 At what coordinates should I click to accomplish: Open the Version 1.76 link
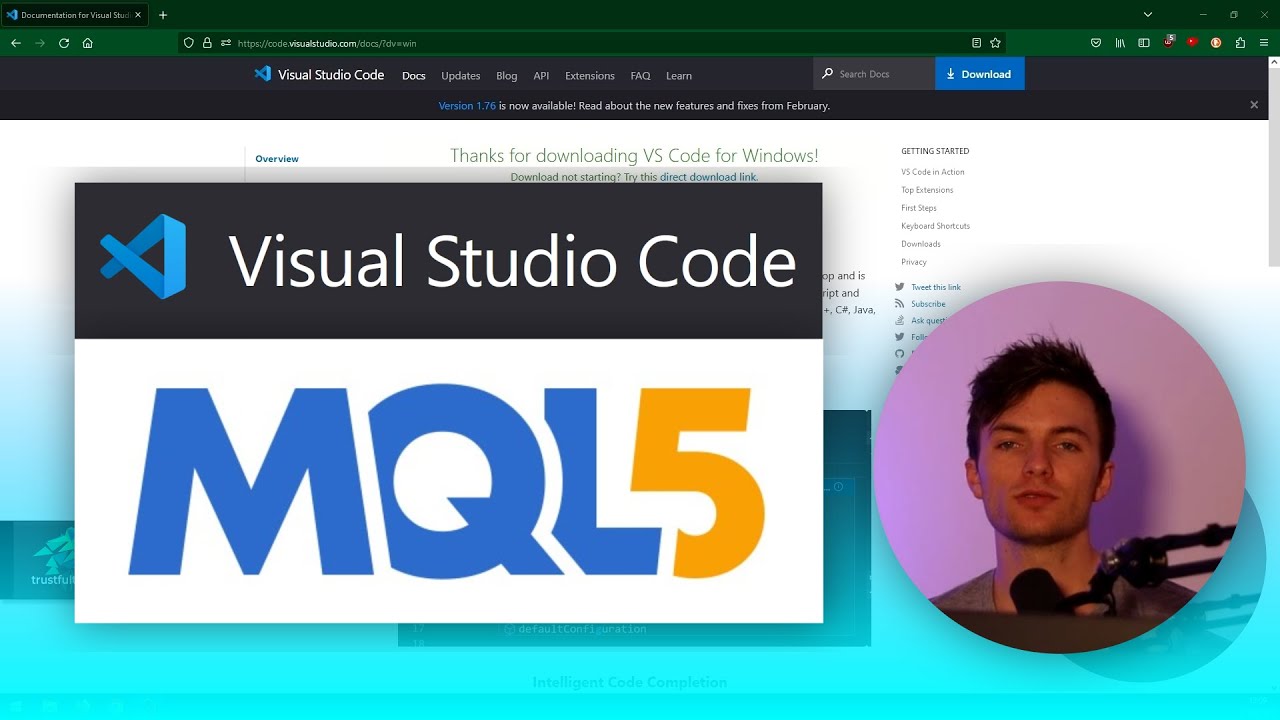467,105
